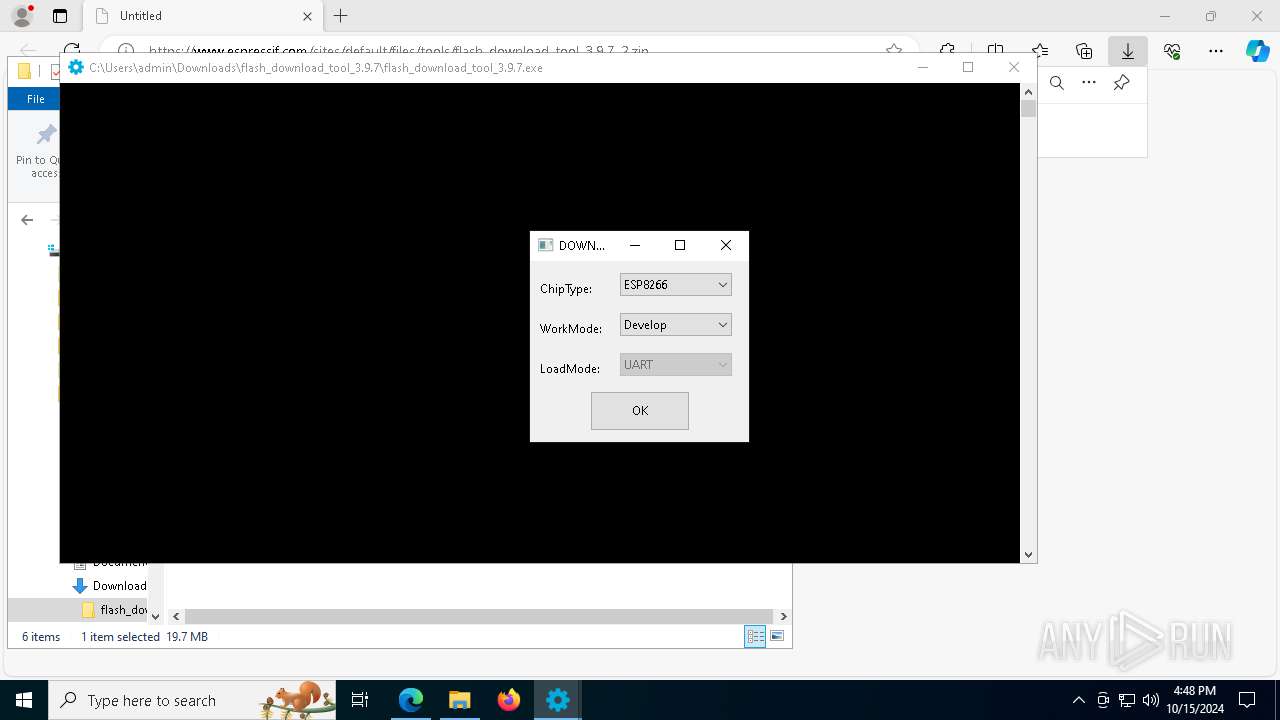Open the Windows Start menu
Screen dimensions: 1280x720
pyautogui.click(x=24, y=700)
